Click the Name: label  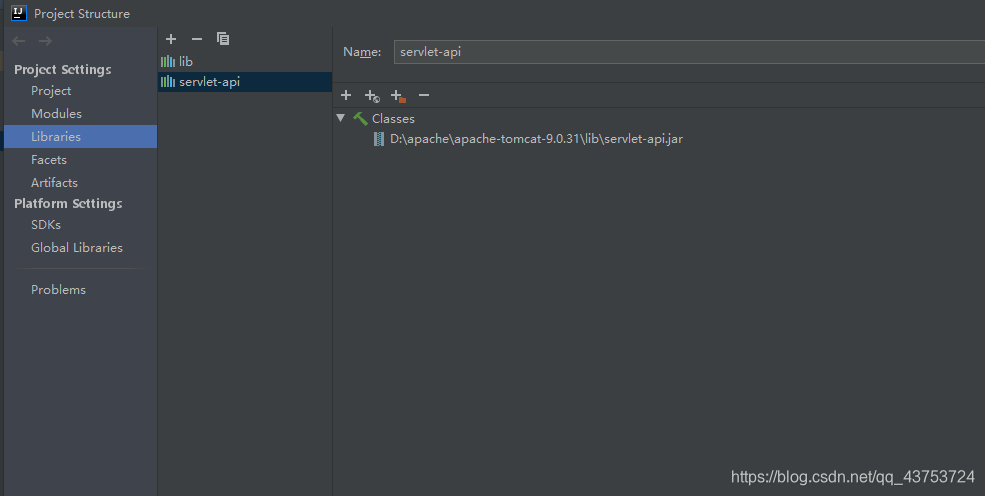click(362, 52)
